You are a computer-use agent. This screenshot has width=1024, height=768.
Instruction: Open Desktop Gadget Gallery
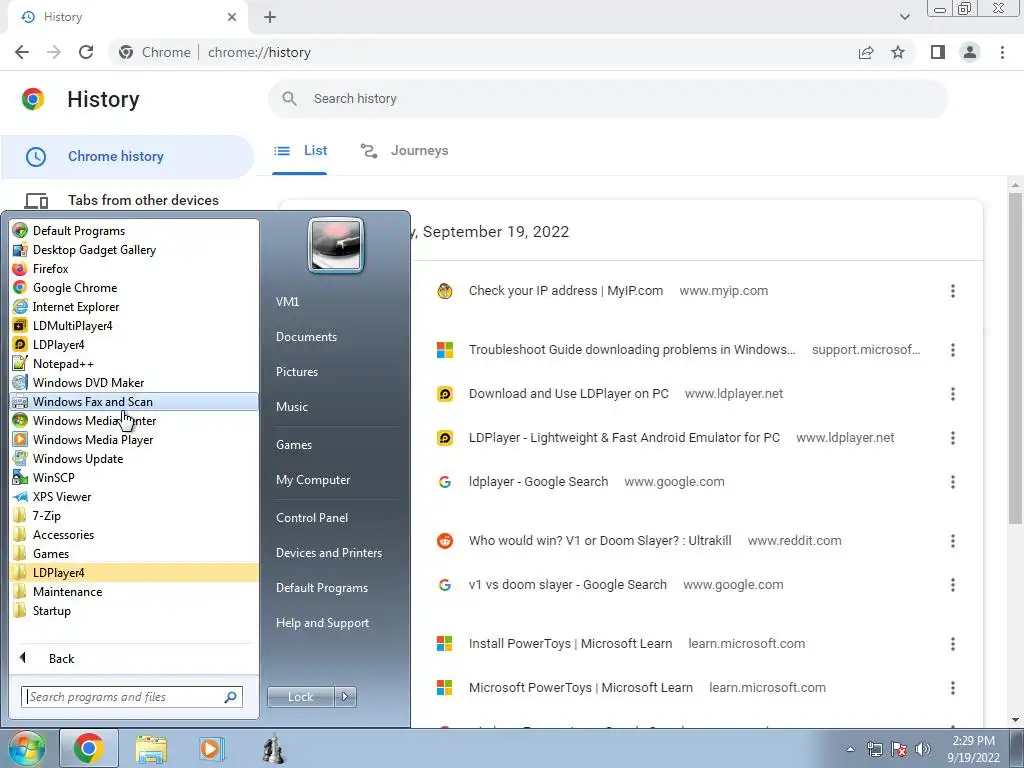coord(134,250)
